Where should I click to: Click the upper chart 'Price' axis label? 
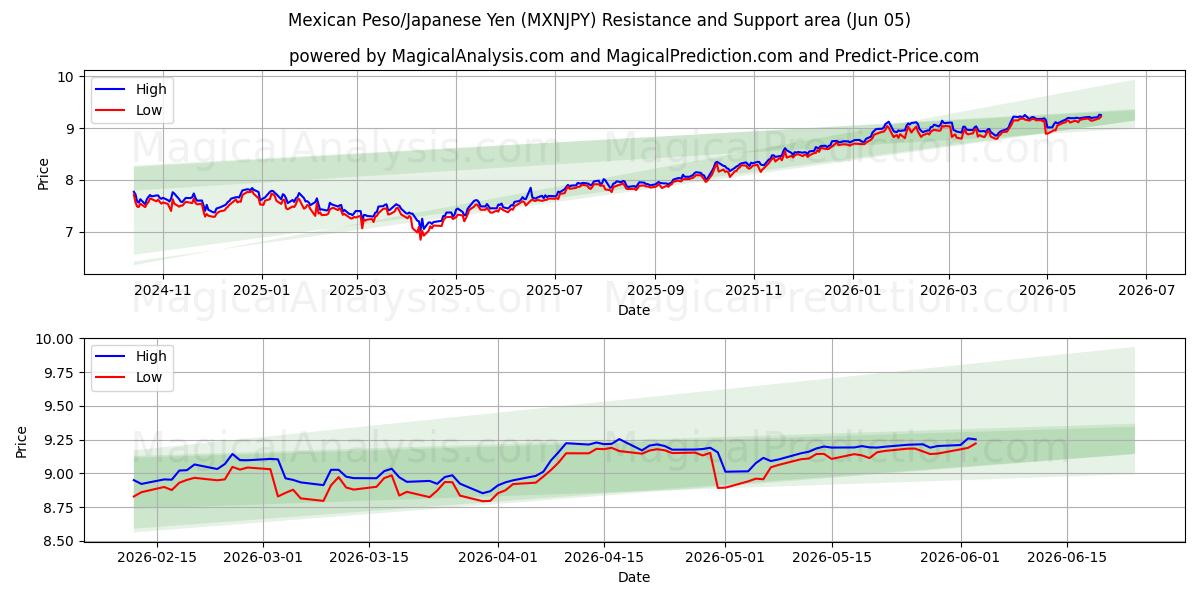pos(43,172)
